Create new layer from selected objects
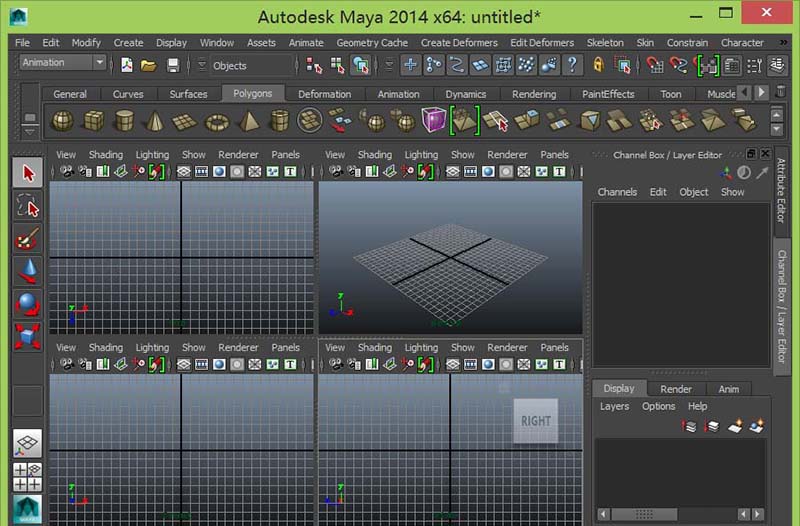The image size is (800, 526). click(757, 425)
